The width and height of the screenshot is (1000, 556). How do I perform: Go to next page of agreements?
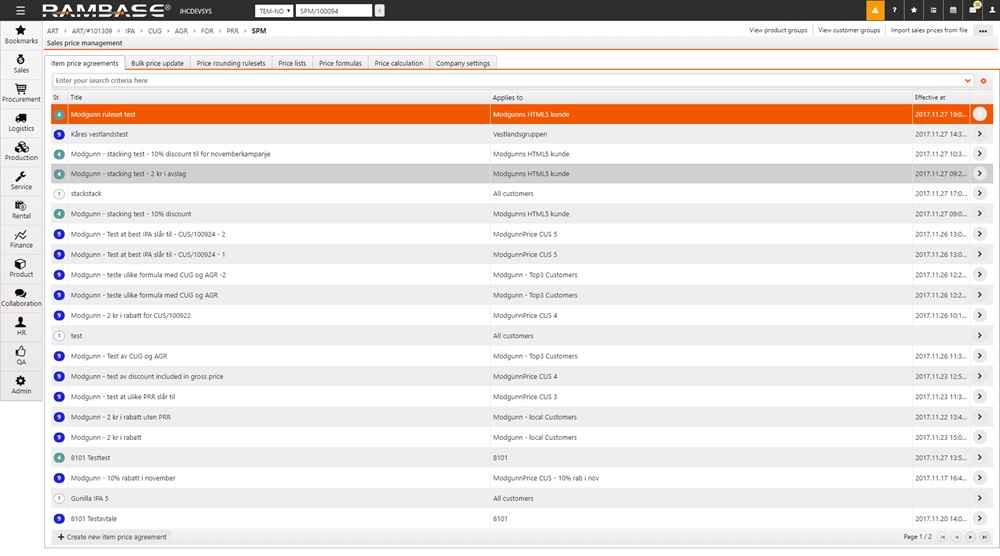point(970,537)
